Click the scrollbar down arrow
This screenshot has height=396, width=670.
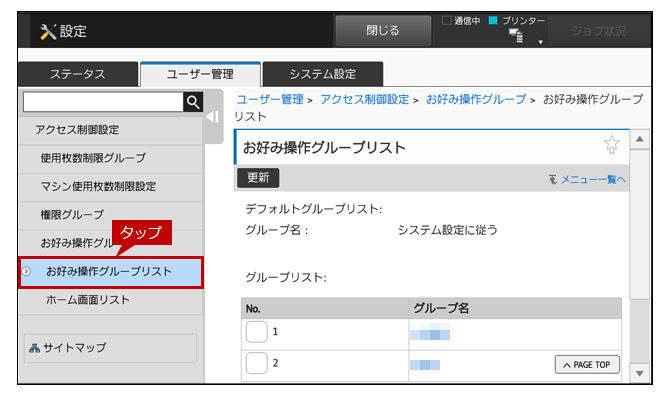[x=640, y=374]
